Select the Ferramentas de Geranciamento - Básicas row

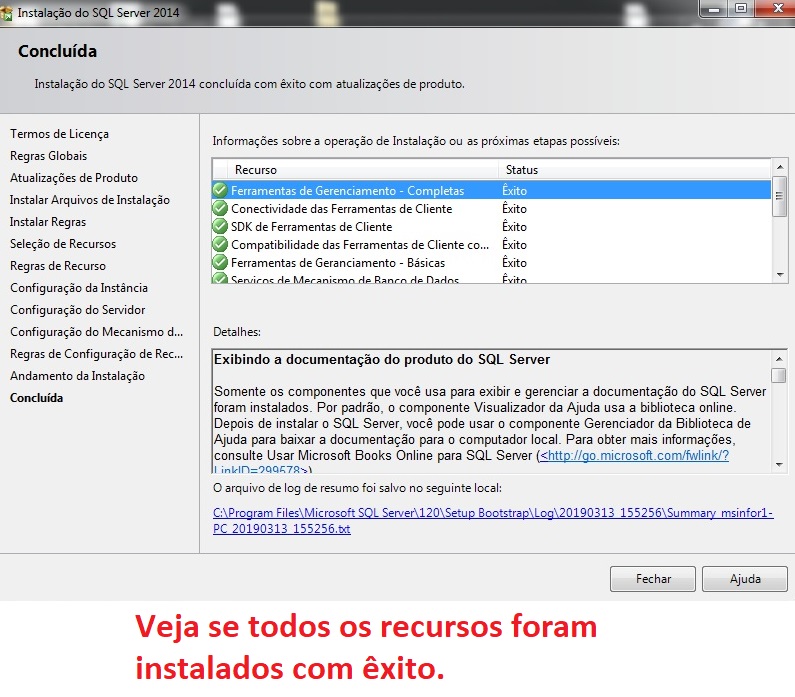tap(491, 263)
